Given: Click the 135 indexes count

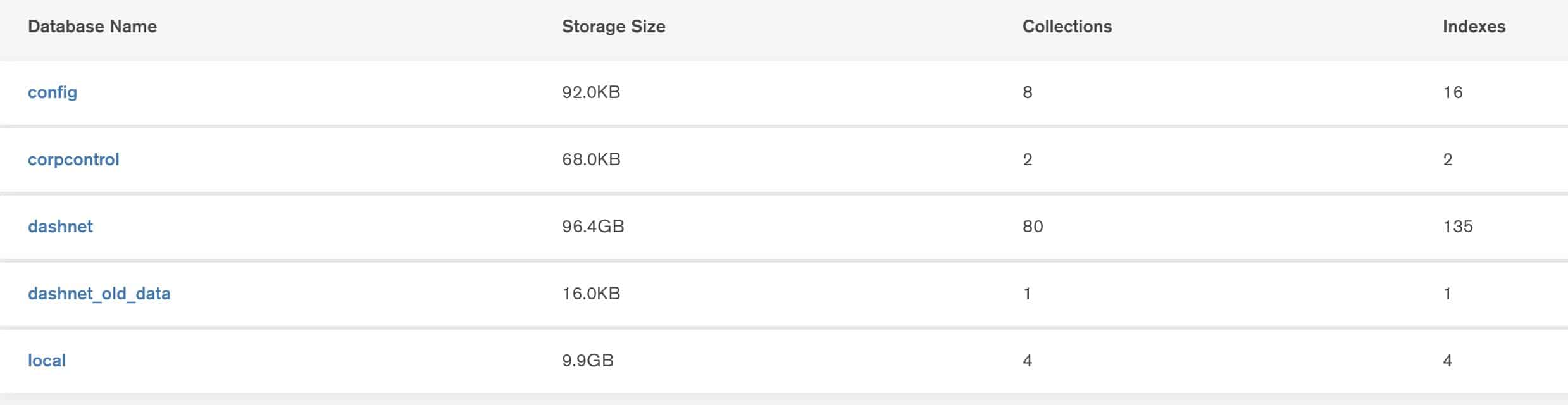Looking at the screenshot, I should tap(1458, 227).
